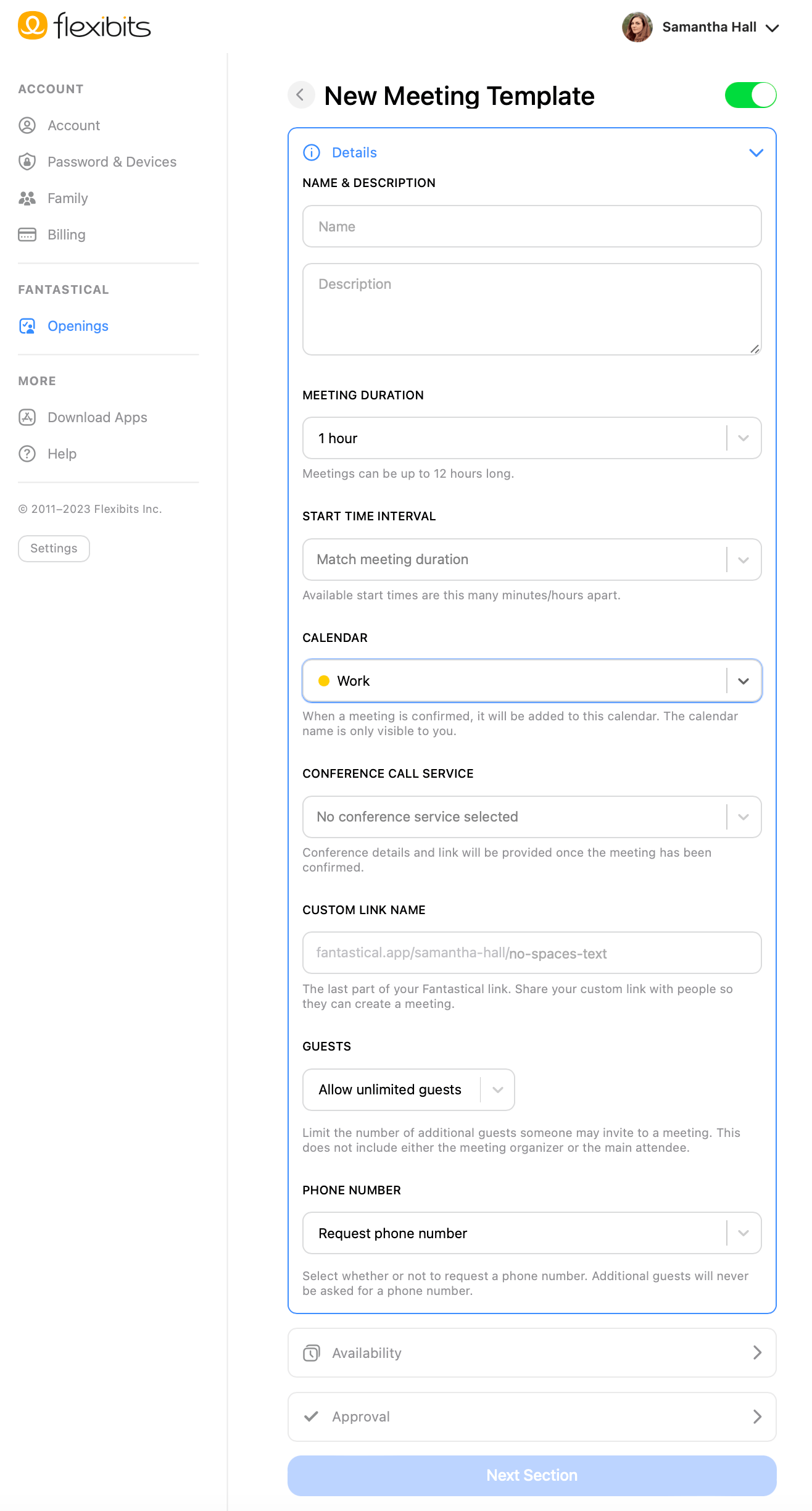Image resolution: width=812 pixels, height=1511 pixels.
Task: Click the © 2011–2023 Flexibits Inc. text
Action: pyautogui.click(x=90, y=509)
